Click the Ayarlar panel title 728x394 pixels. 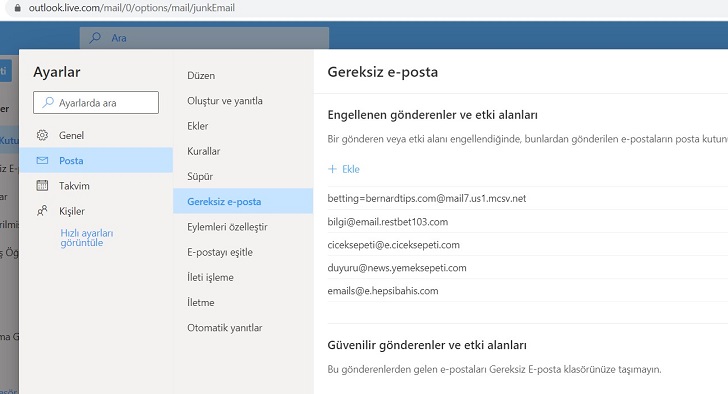pyautogui.click(x=57, y=72)
